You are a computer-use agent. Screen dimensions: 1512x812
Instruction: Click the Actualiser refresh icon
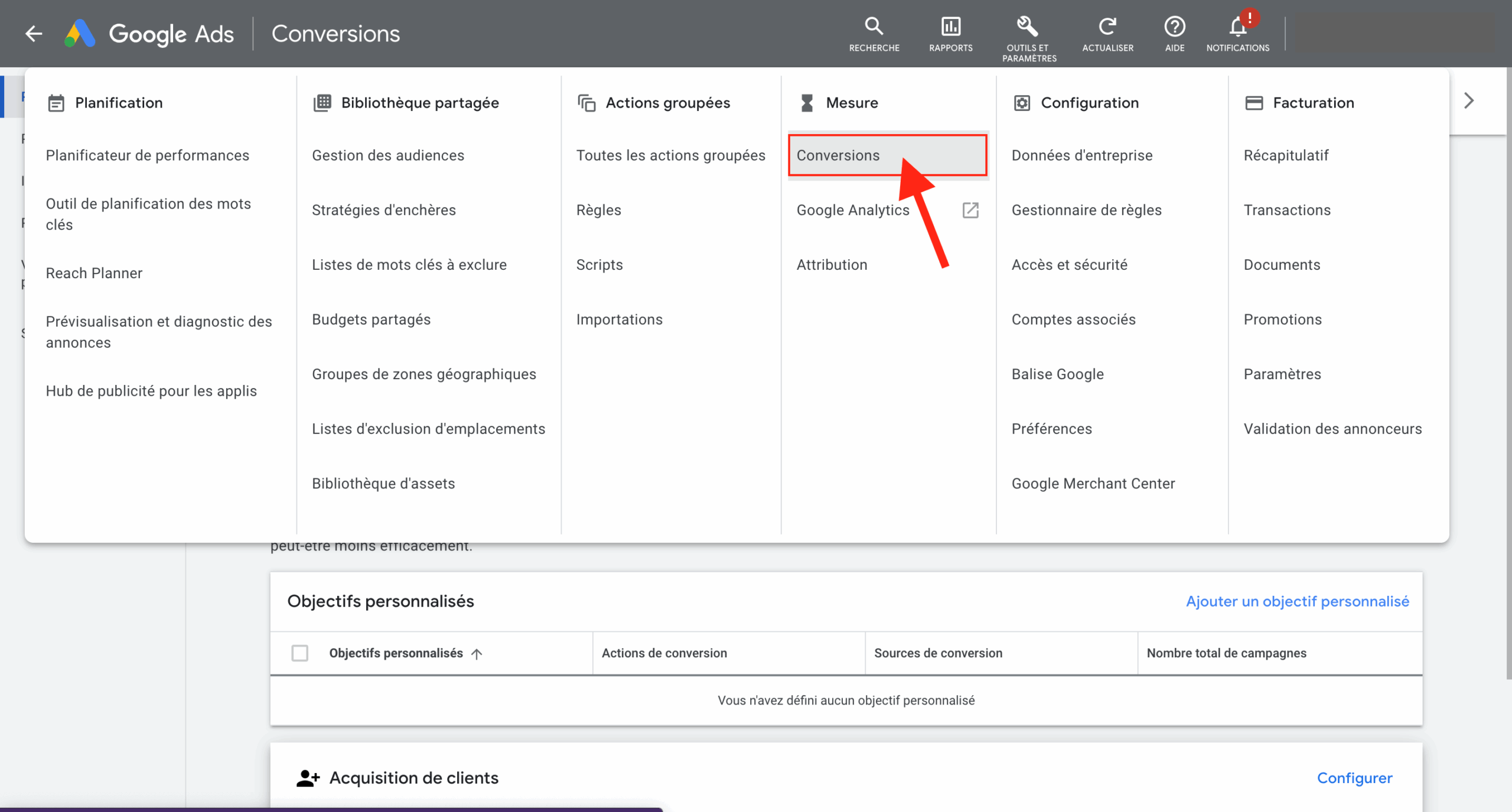pyautogui.click(x=1107, y=27)
